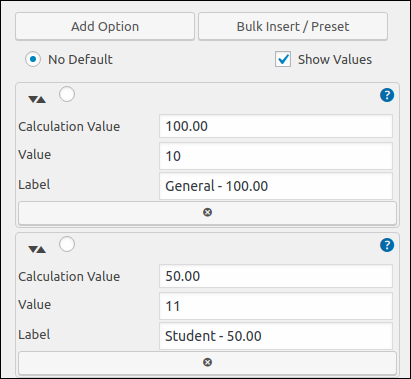Set the General option as default

(x=67, y=94)
